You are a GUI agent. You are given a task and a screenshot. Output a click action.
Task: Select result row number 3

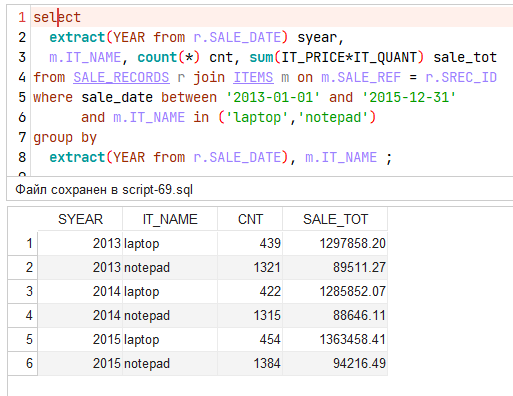click(x=23, y=291)
